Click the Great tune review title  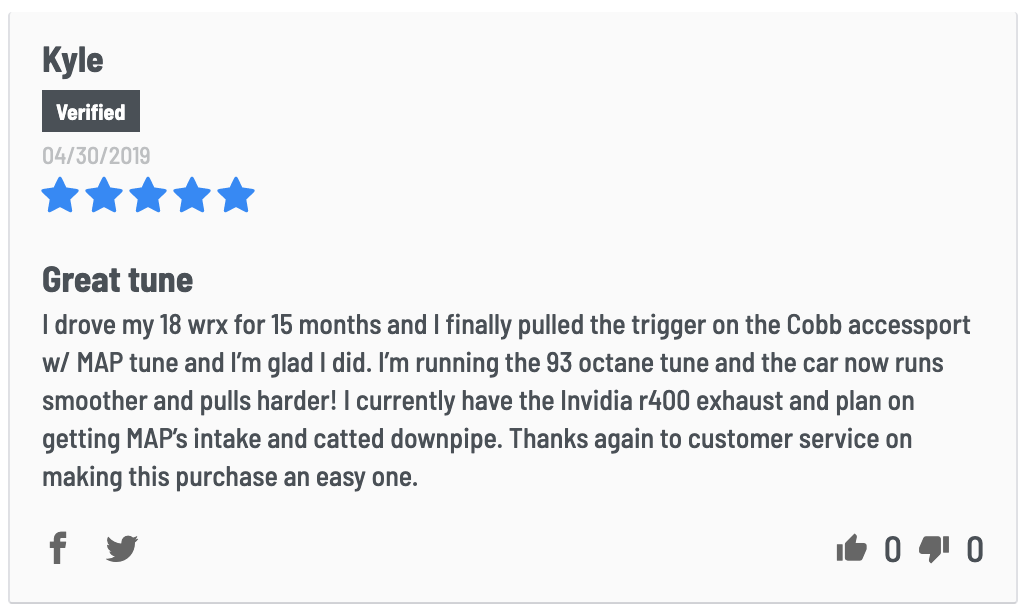coord(118,280)
